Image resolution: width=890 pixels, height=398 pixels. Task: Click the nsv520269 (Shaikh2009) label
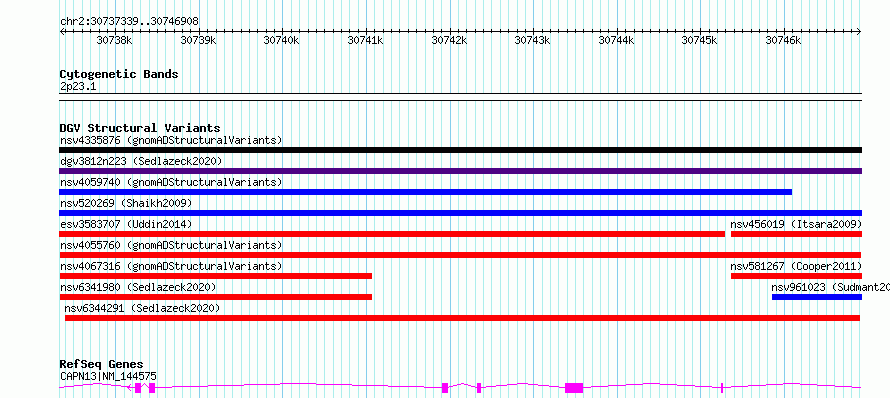pos(126,203)
